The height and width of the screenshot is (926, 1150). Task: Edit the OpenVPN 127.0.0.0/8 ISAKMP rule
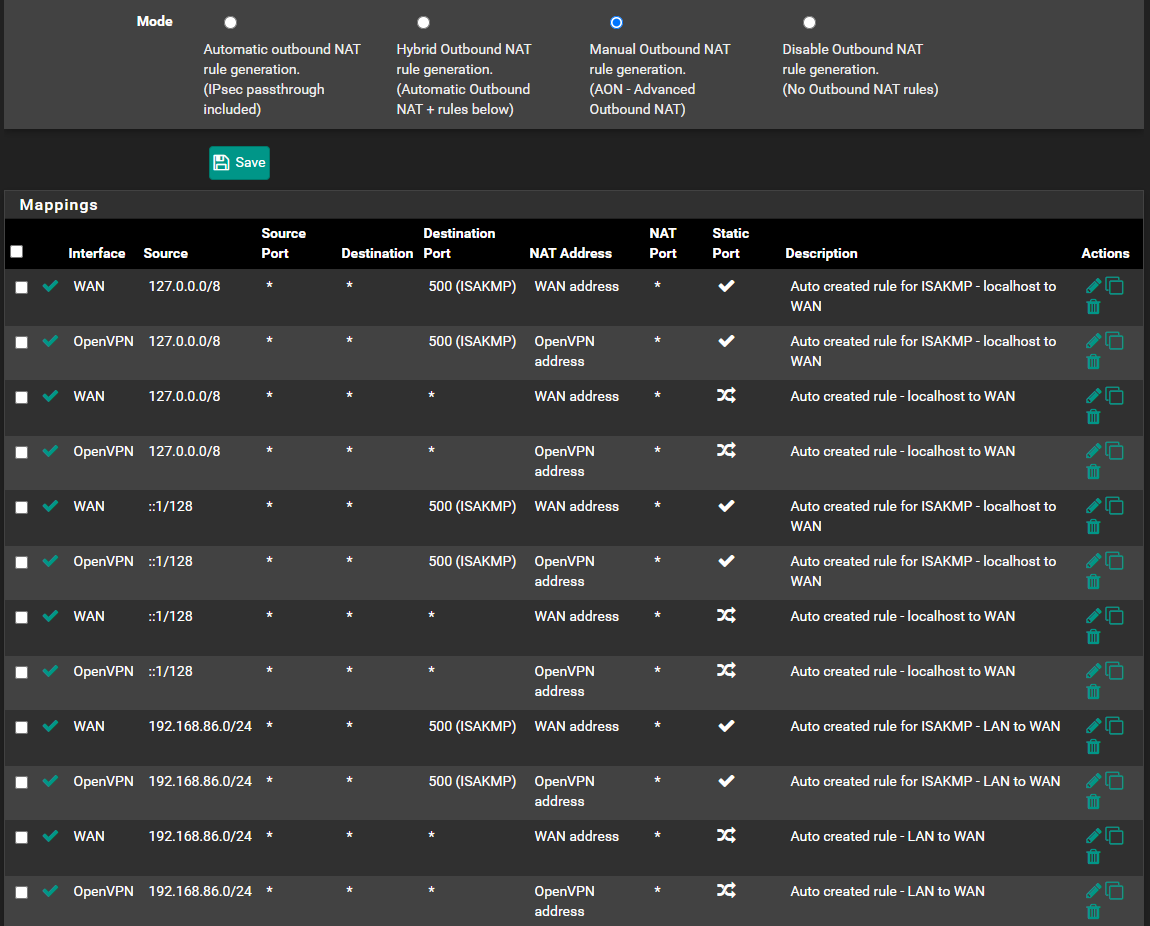click(x=1094, y=341)
